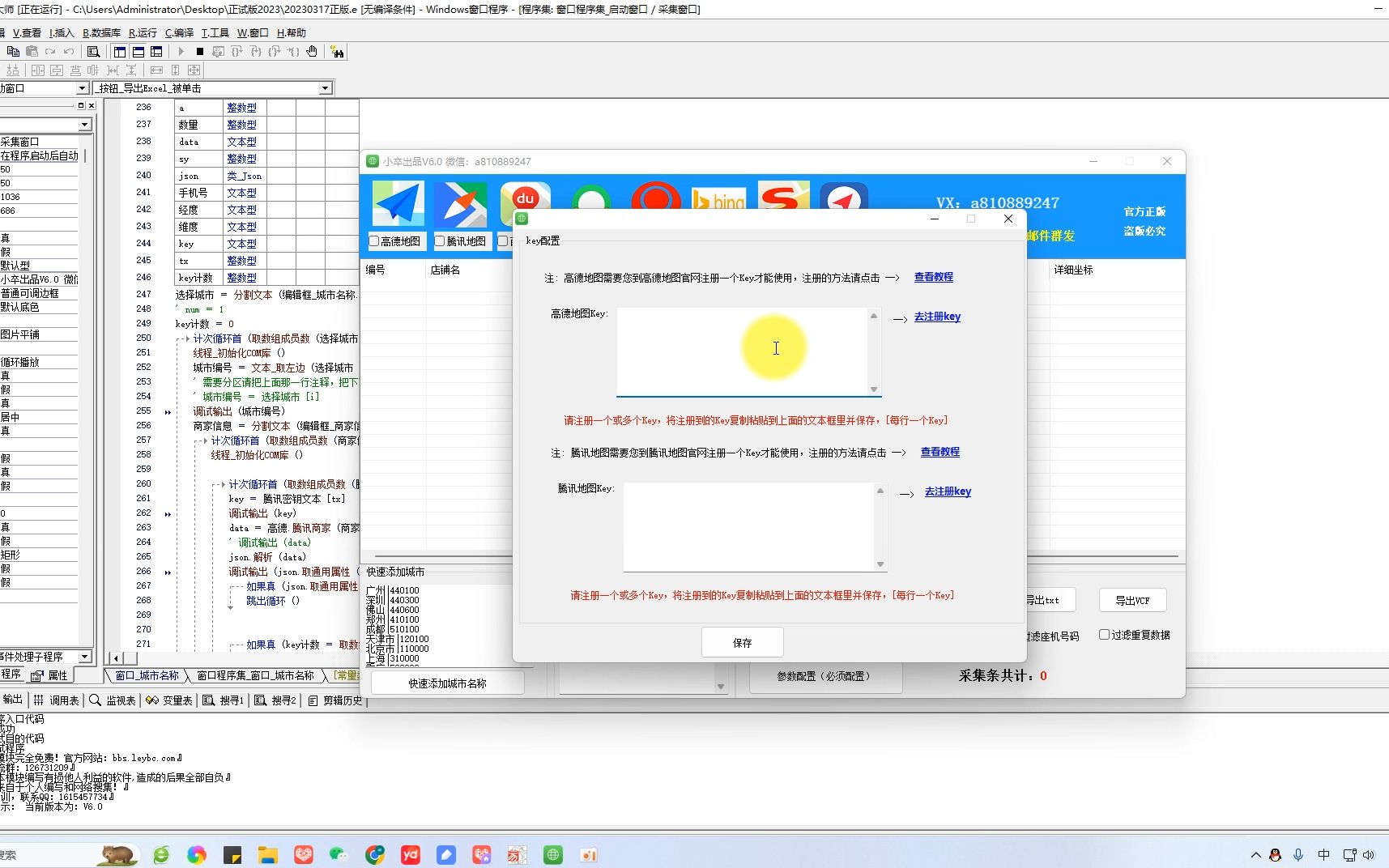
Task: Open the I.插入 menu
Action: coord(62,32)
